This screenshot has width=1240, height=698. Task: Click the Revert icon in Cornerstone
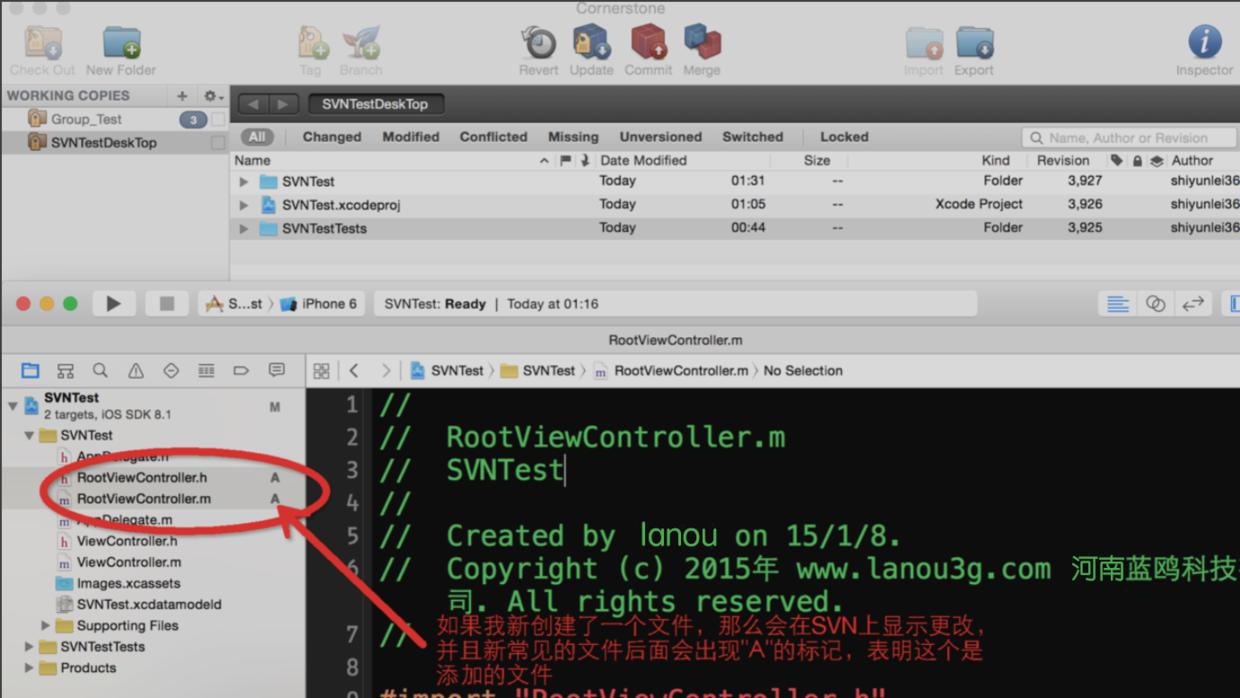(x=539, y=44)
